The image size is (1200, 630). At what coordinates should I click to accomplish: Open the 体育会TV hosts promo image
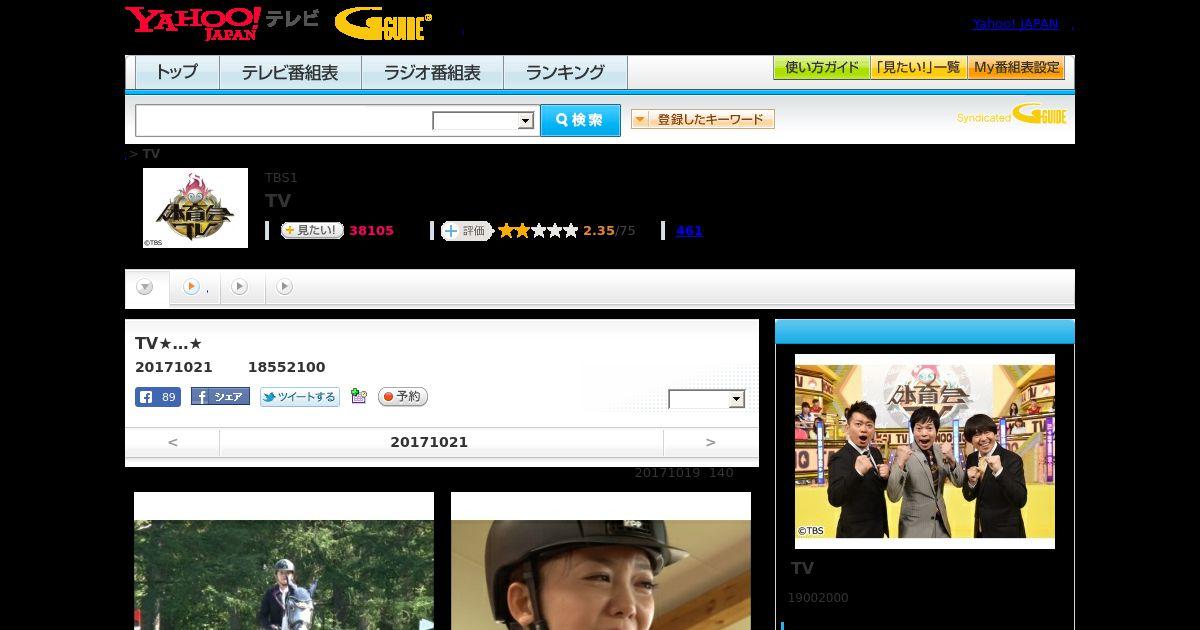tap(925, 451)
